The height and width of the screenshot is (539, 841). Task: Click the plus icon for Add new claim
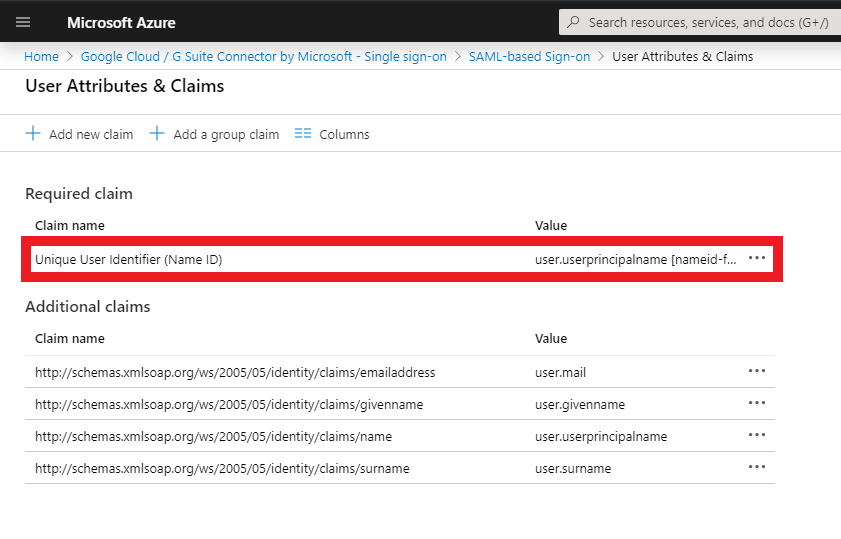[34, 134]
